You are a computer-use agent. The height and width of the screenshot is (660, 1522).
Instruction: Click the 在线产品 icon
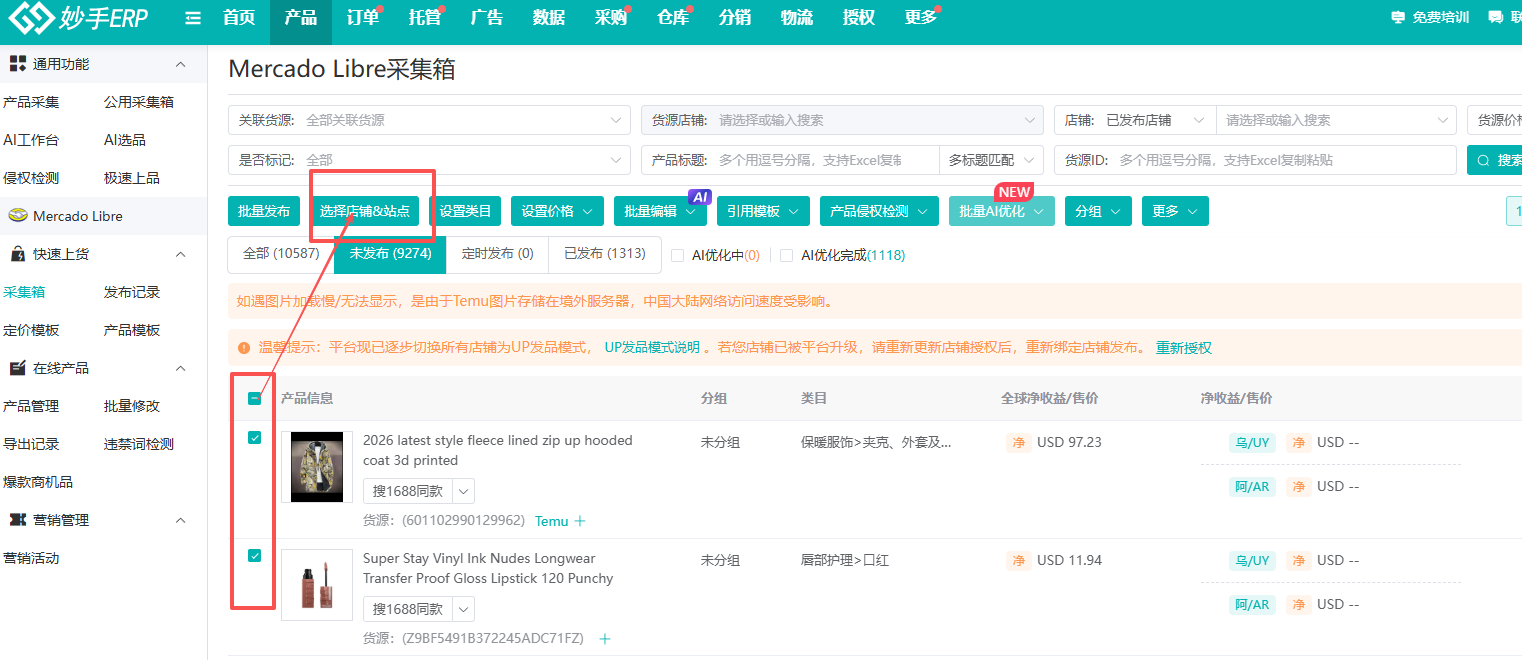tap(17, 368)
